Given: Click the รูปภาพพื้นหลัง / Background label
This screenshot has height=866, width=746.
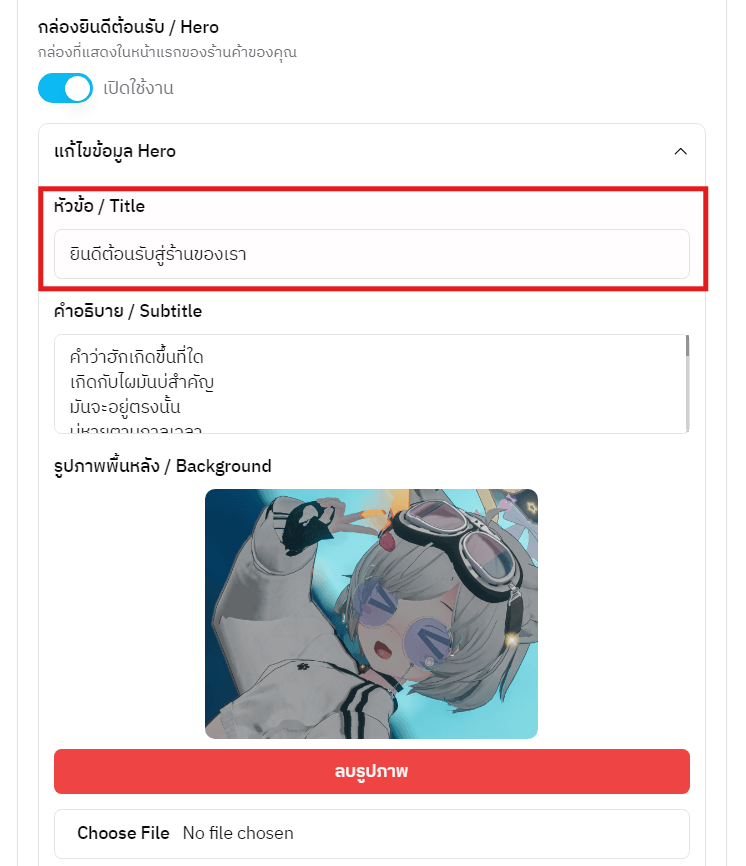Looking at the screenshot, I should [x=162, y=466].
